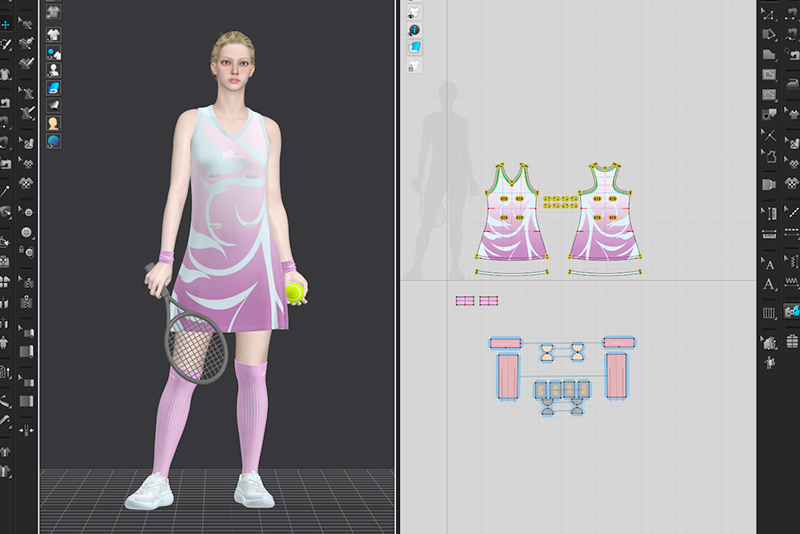
Task: Select the blue Select/Move cross tool
Action: pos(6,24)
